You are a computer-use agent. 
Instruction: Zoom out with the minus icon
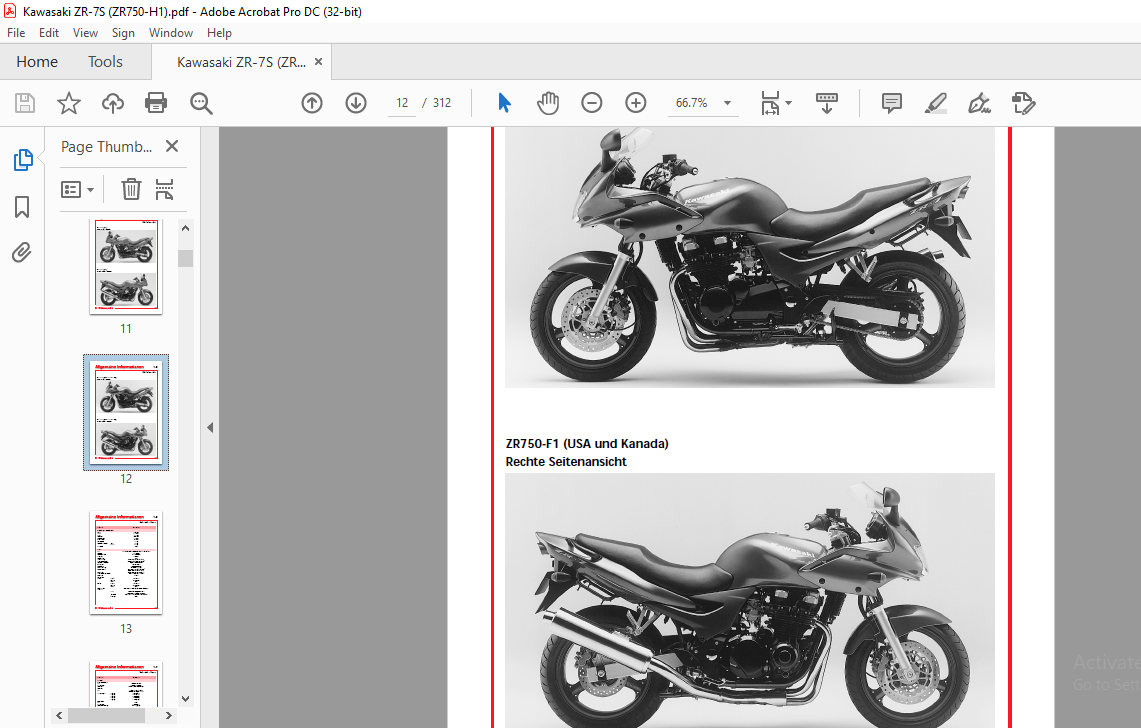(x=592, y=103)
